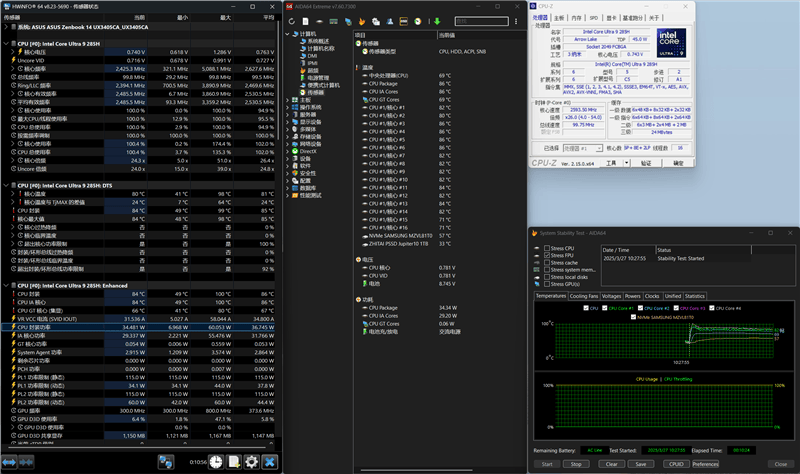Click AIDA64 orange-framed chip toolbar icon
Image resolution: width=800 pixels, height=474 pixels.
(404, 21)
